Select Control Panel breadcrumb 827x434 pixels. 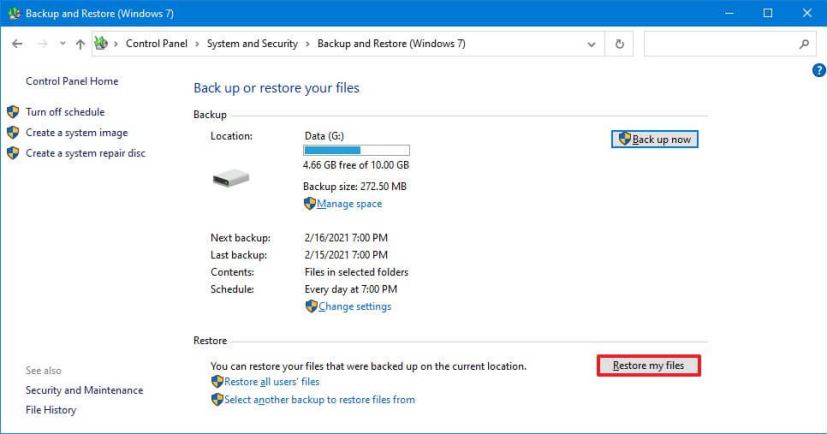157,44
